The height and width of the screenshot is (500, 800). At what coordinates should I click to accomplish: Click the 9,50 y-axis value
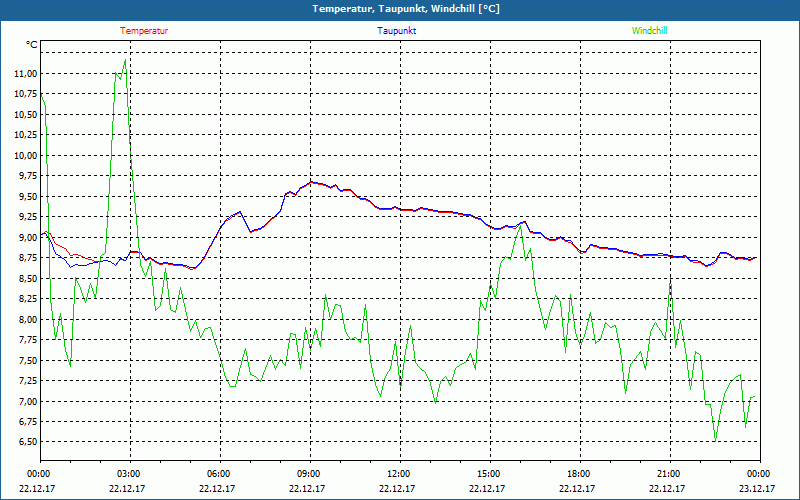tap(29, 196)
